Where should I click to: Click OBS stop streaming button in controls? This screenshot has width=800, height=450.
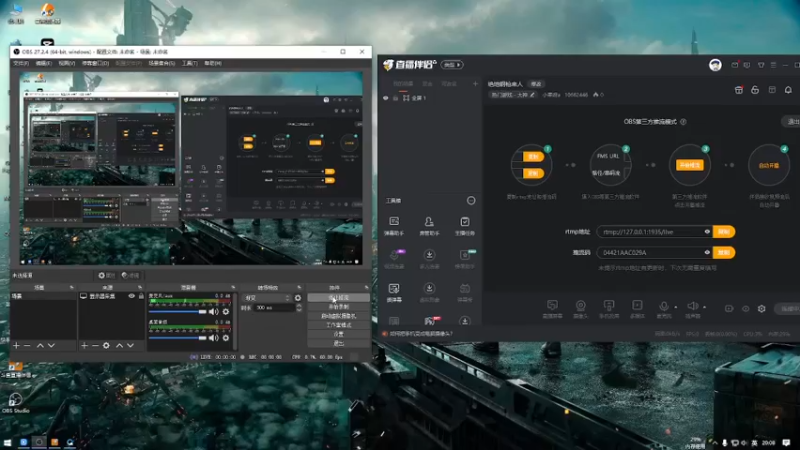pos(339,297)
